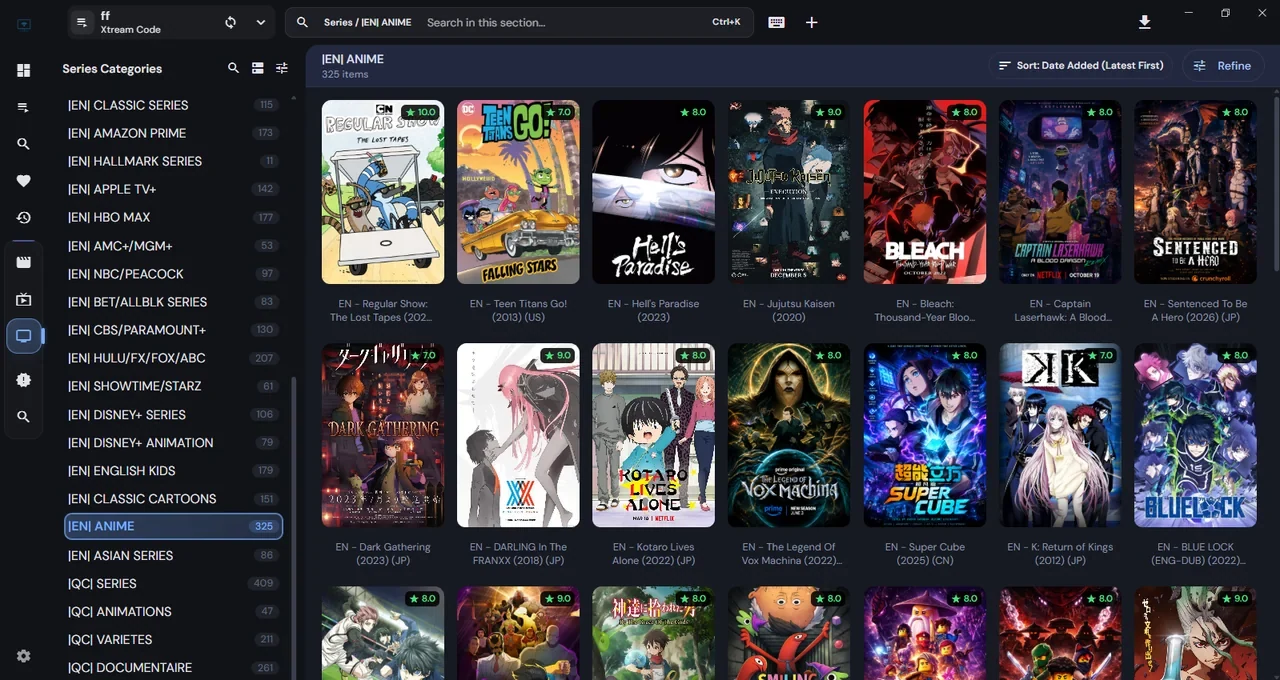Screen dimensions: 1280x680
Task: Search categories using the Series Categories magnifier
Action: click(x=233, y=68)
